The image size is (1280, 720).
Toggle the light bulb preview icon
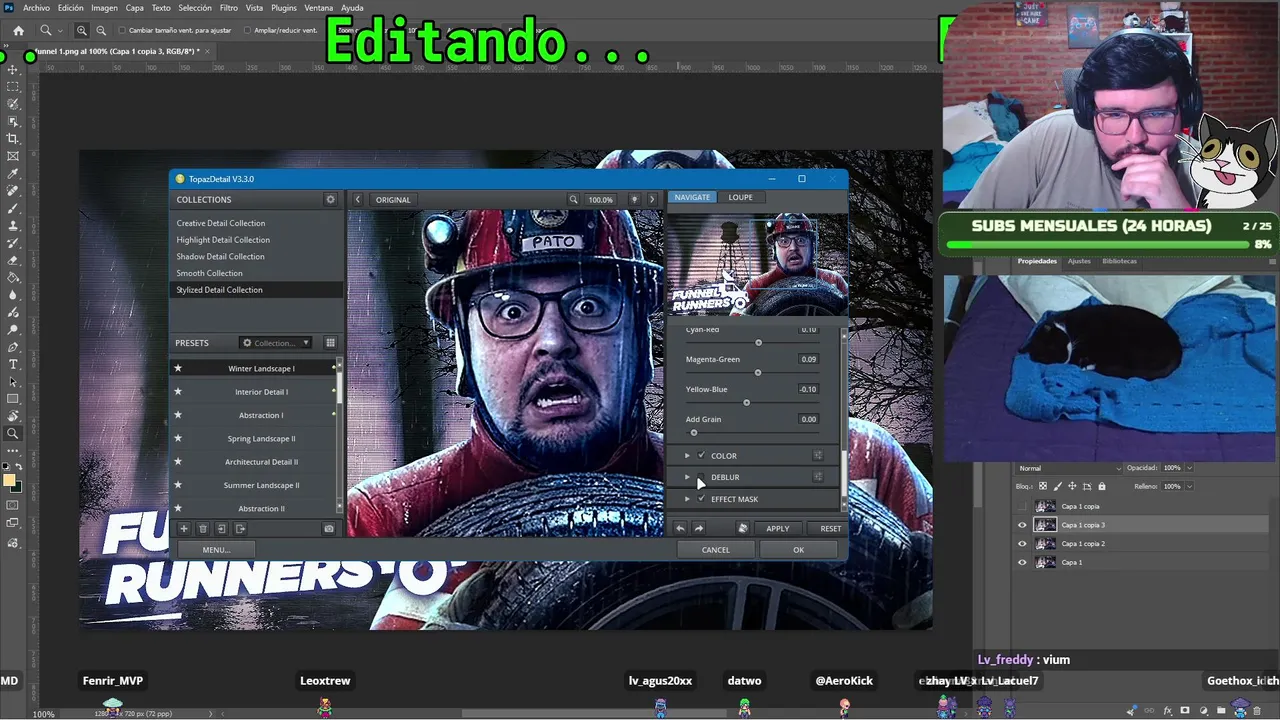pyautogui.click(x=634, y=199)
